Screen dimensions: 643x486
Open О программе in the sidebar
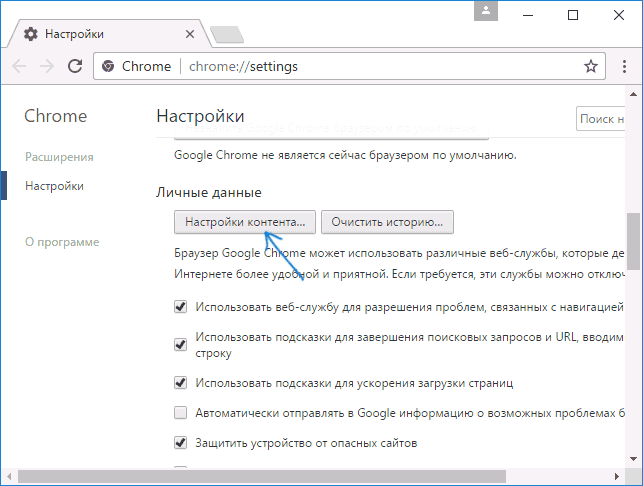62,242
